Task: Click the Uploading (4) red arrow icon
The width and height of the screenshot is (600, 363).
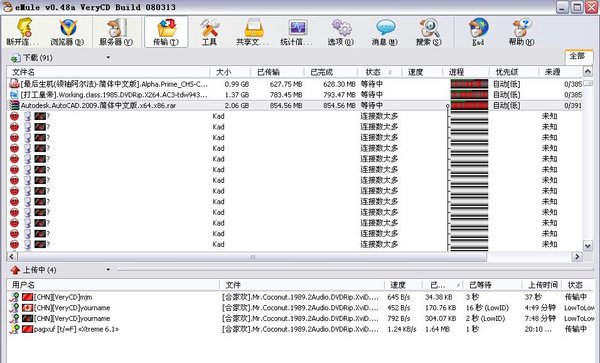Action: click(15, 270)
